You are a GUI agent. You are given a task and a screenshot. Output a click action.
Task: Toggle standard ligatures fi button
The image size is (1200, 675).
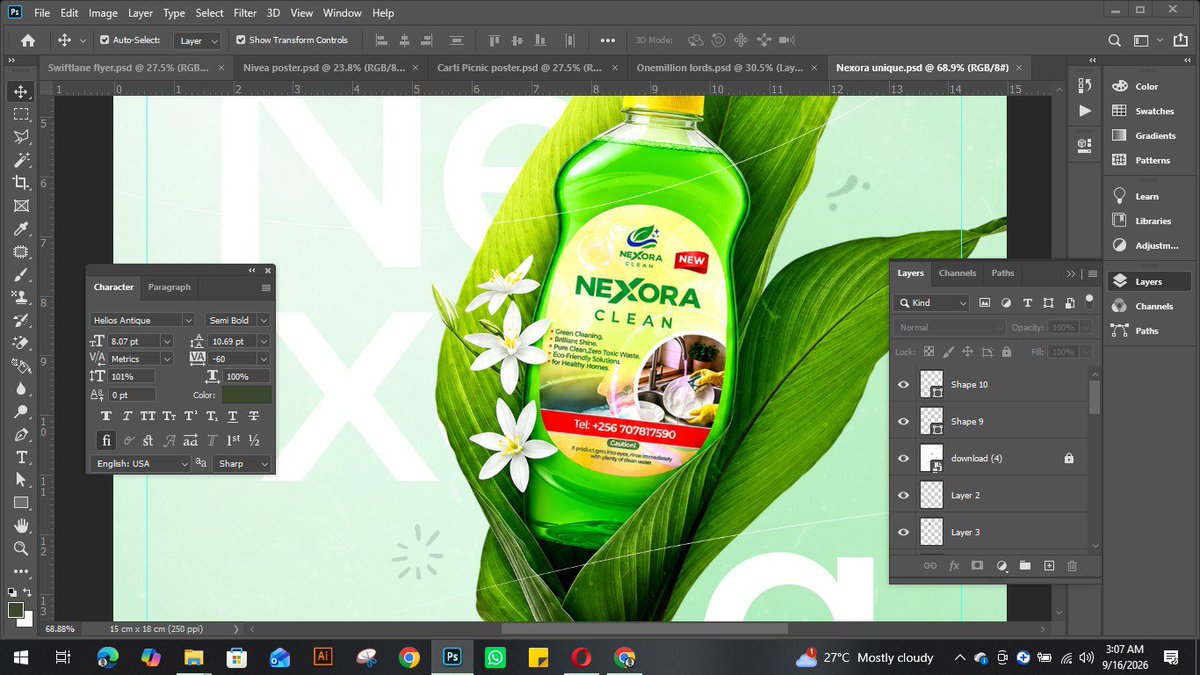point(106,440)
